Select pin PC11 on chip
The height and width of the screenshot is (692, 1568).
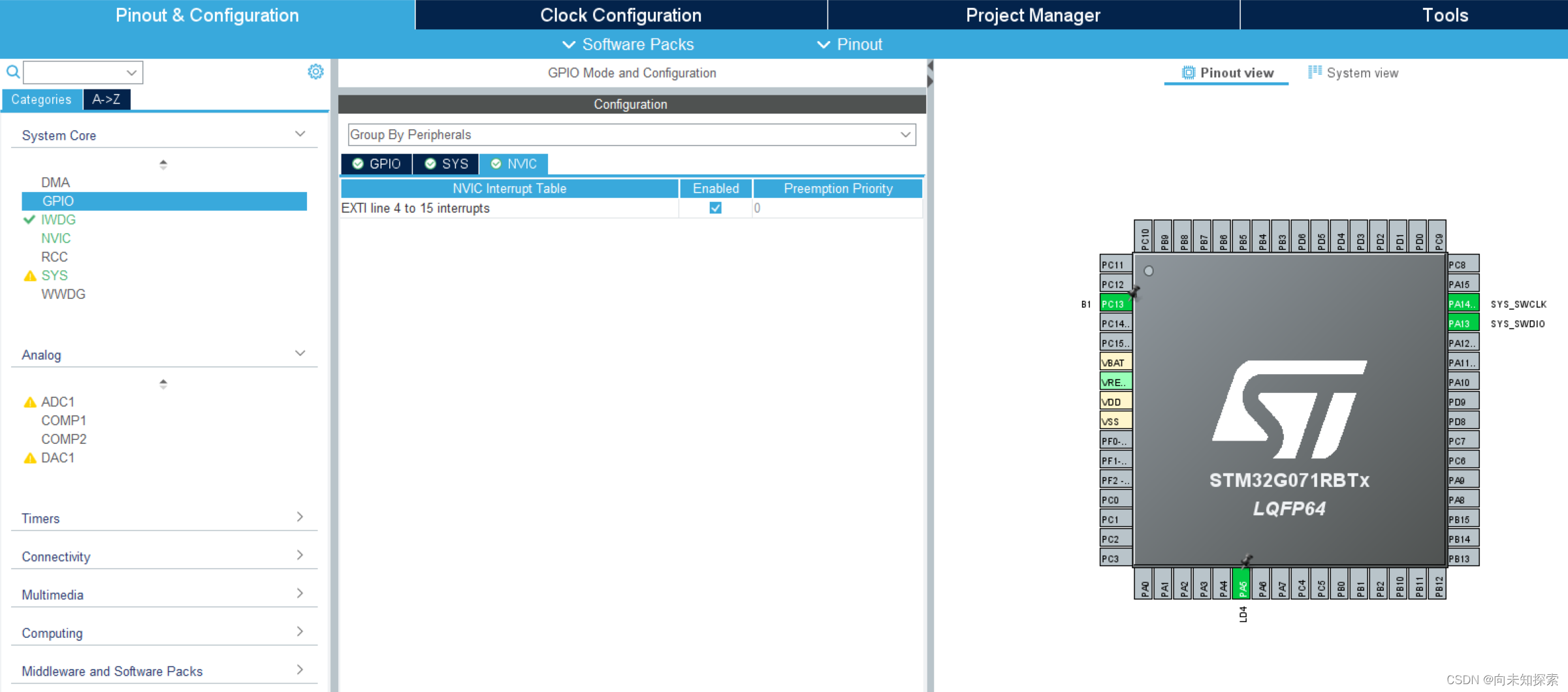coord(1115,264)
